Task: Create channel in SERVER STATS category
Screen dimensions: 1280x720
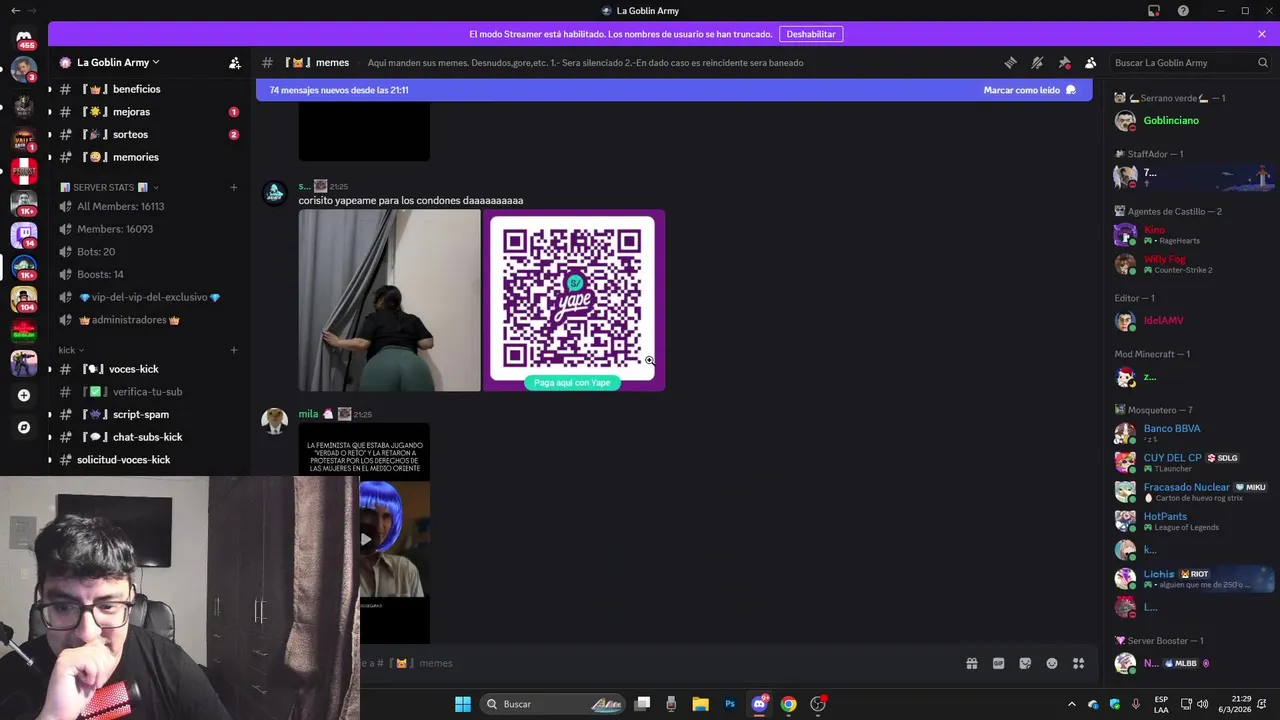Action: coord(234,187)
